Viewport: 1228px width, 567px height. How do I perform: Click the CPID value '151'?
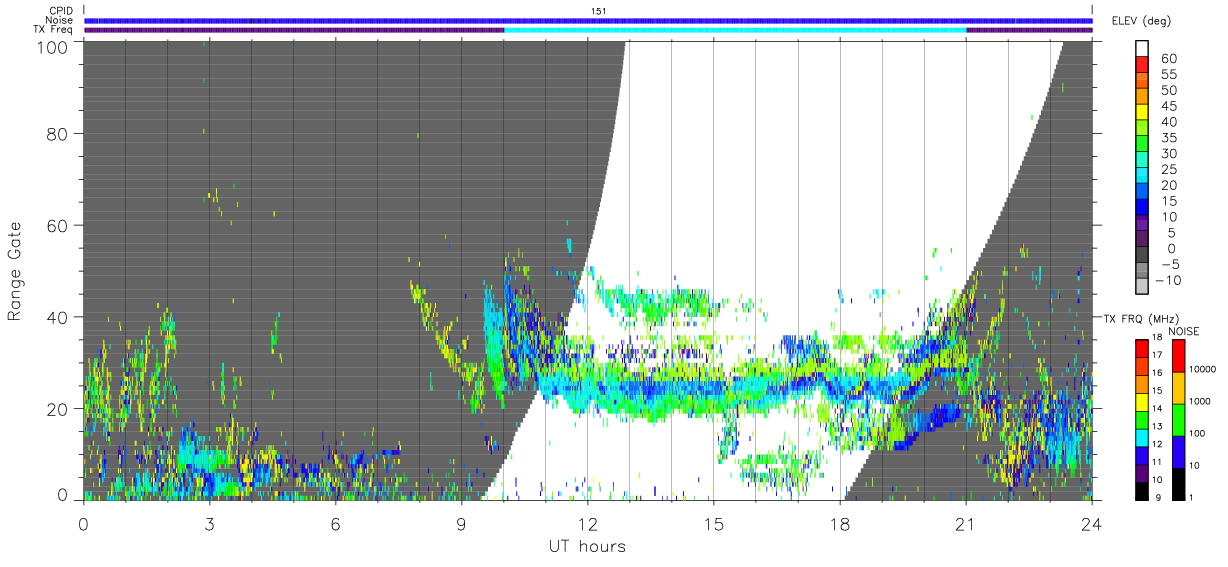(x=599, y=11)
